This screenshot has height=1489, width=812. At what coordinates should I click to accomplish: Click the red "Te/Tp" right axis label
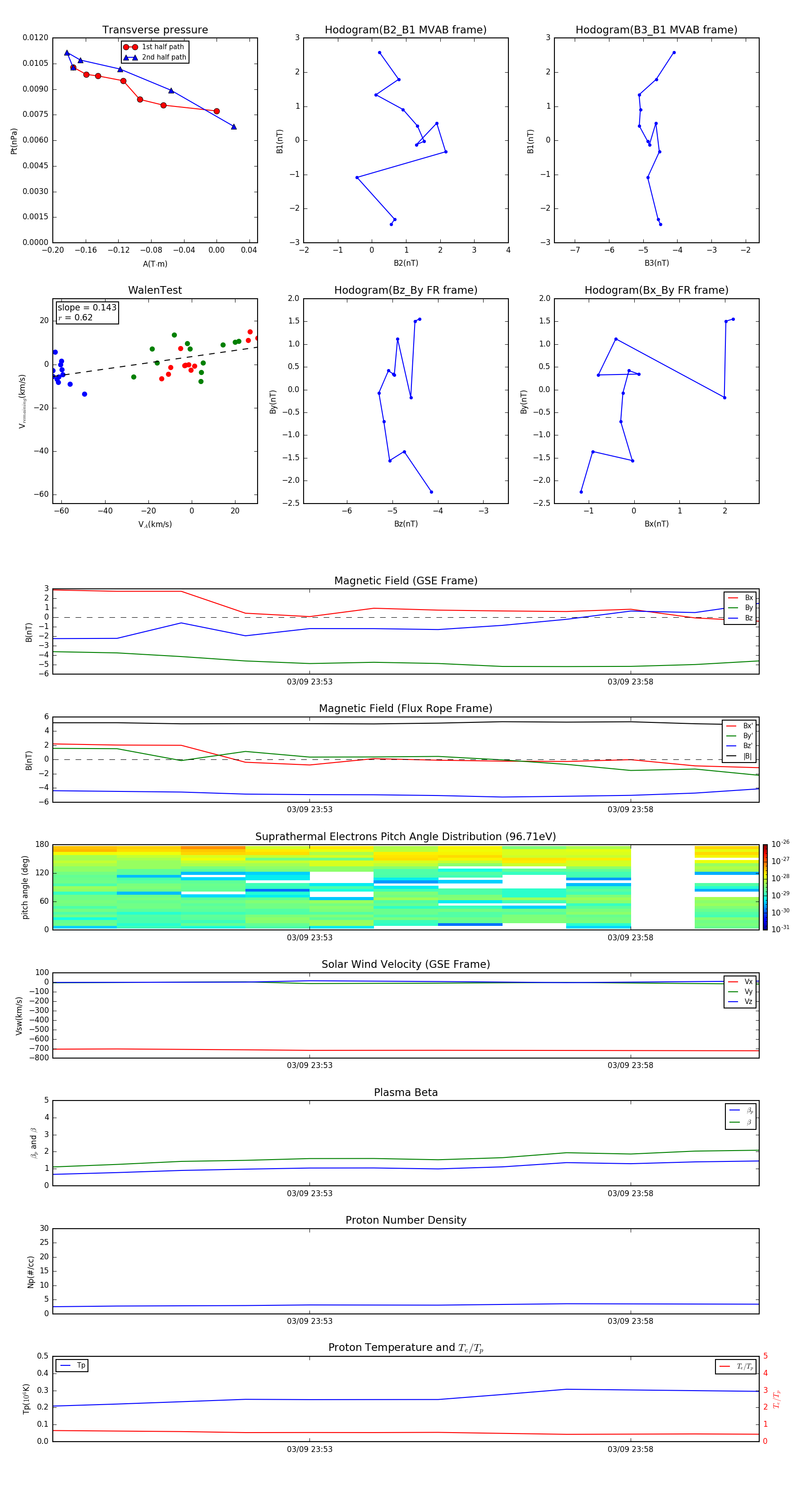coord(777,1399)
